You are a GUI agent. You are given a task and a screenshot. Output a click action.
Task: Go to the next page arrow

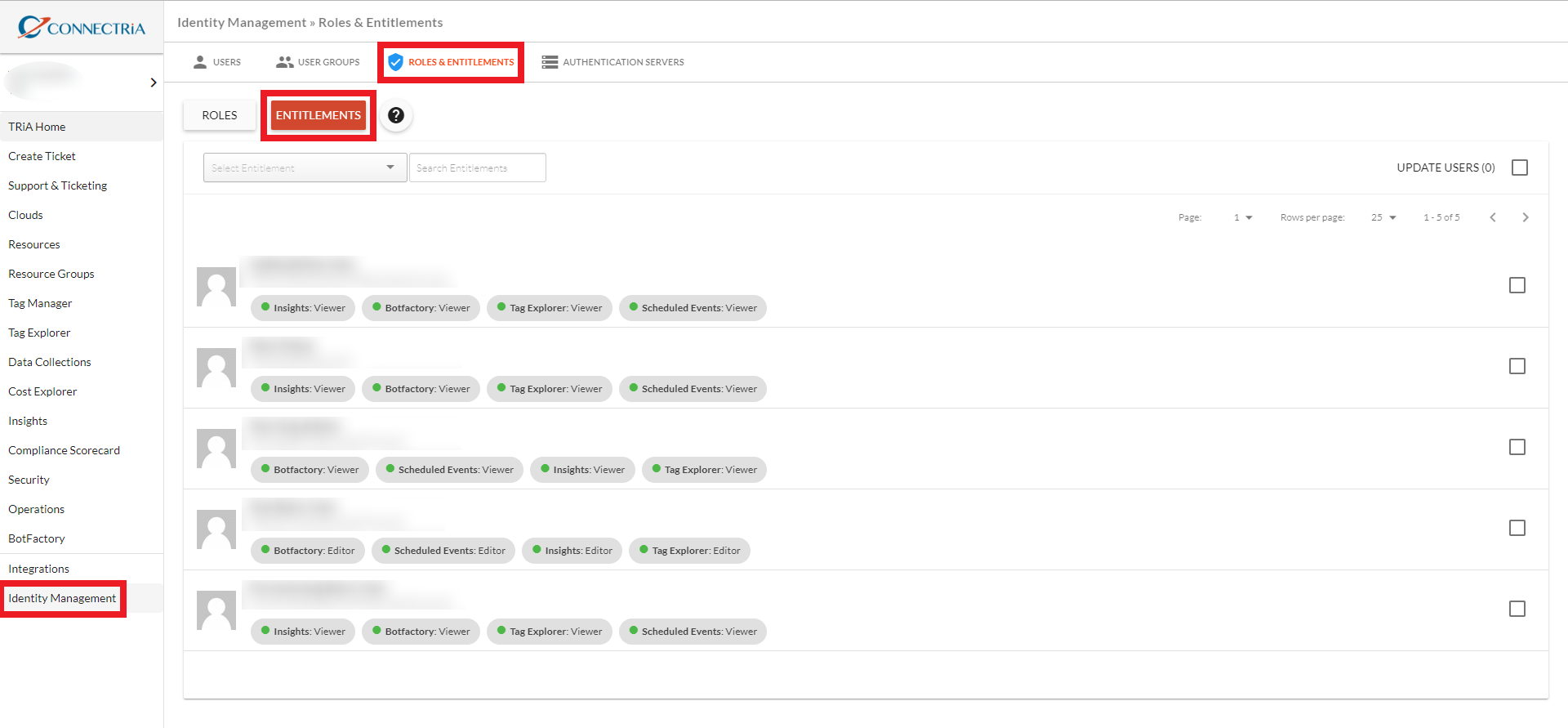(1526, 217)
